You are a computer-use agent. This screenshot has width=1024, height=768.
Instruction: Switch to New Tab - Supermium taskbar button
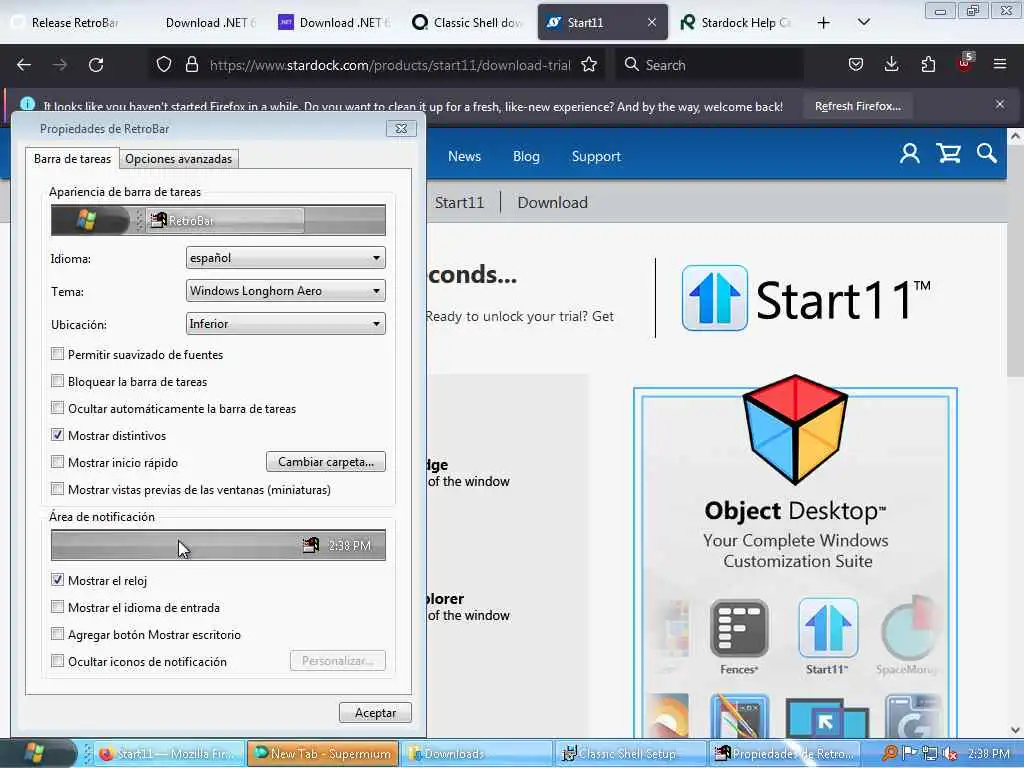pos(323,754)
